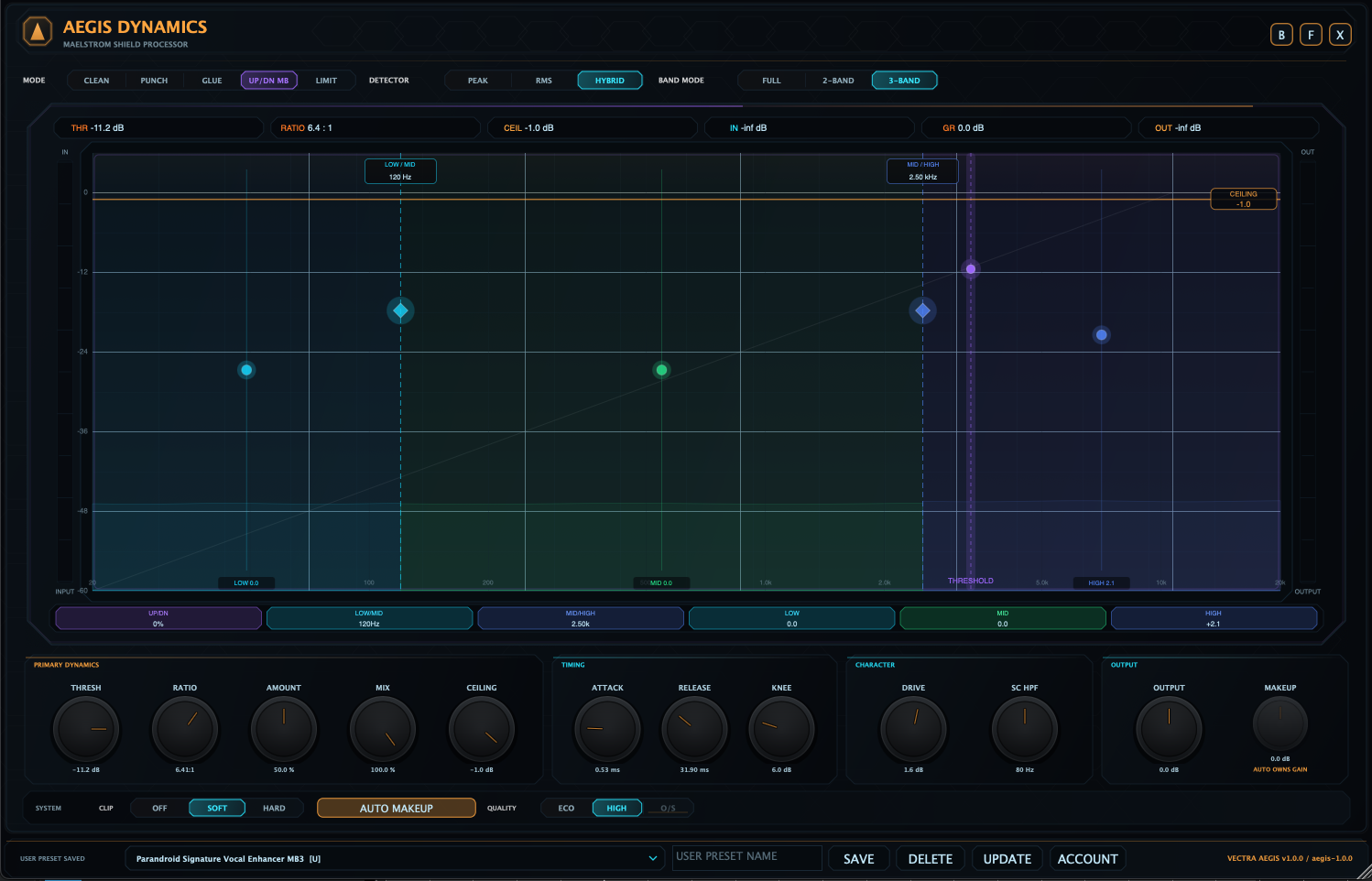The image size is (1372, 881).
Task: Click the ATTACK knob
Action: (607, 729)
